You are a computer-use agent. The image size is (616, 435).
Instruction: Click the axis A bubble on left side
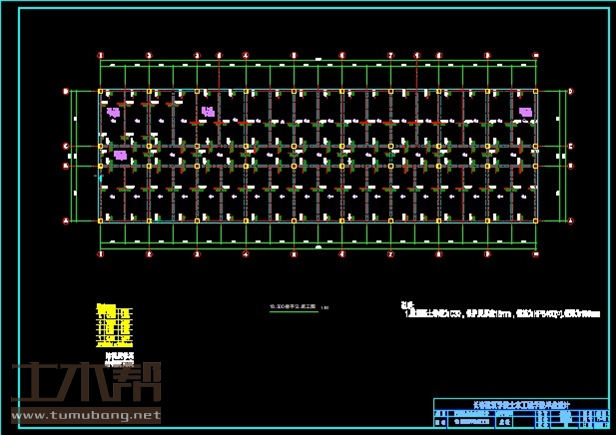pos(66,219)
